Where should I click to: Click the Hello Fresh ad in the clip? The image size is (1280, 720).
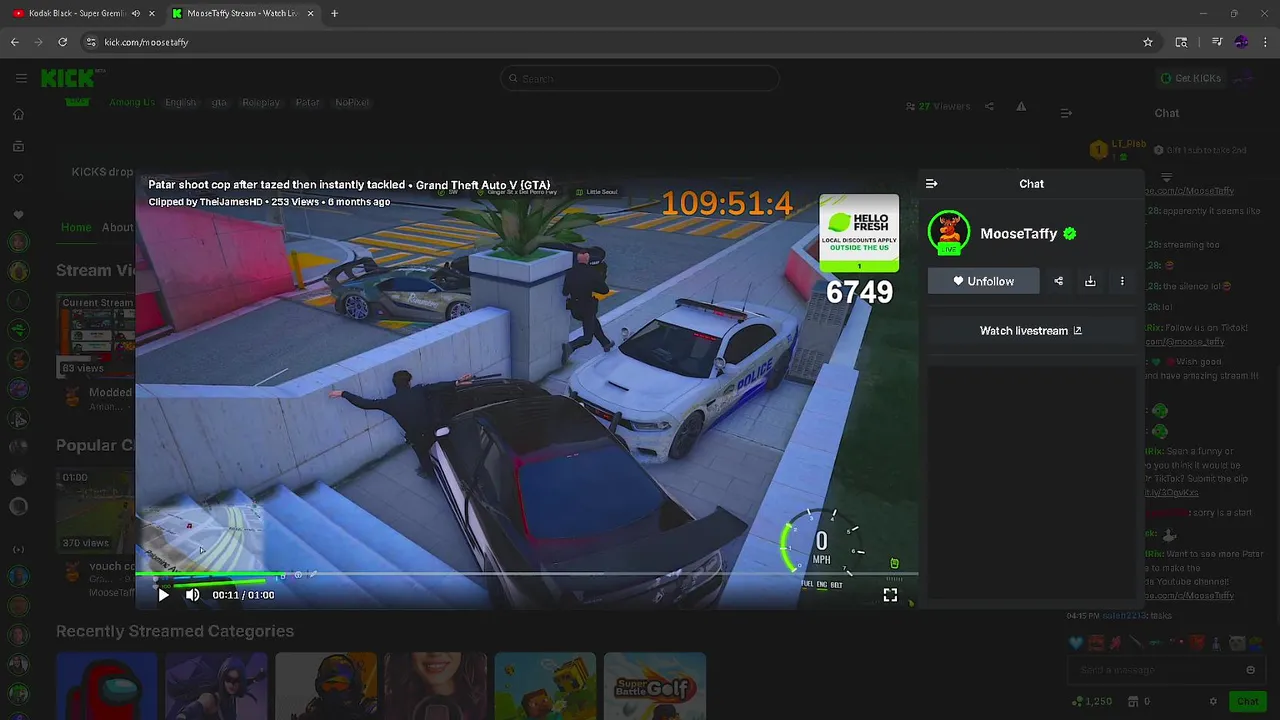pos(859,233)
